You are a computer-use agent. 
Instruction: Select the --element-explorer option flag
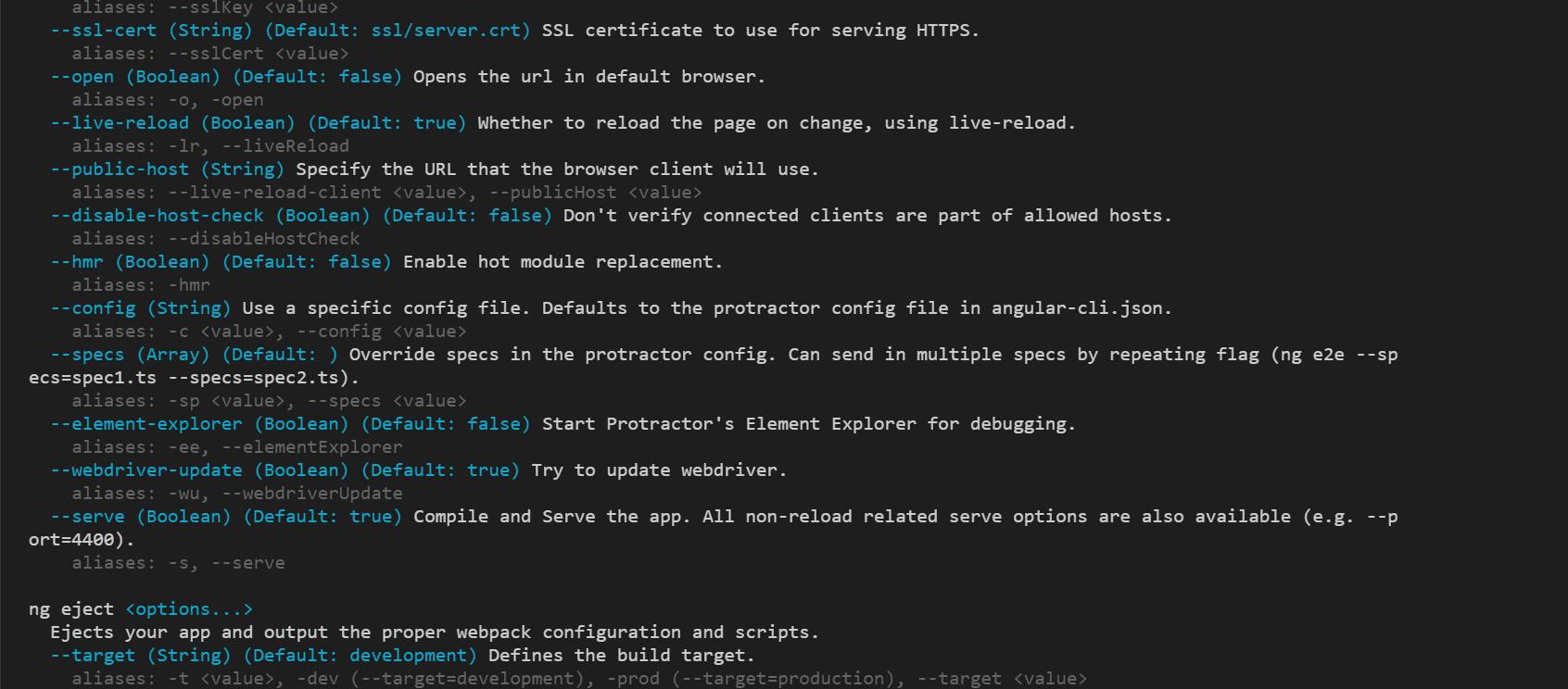(x=146, y=424)
